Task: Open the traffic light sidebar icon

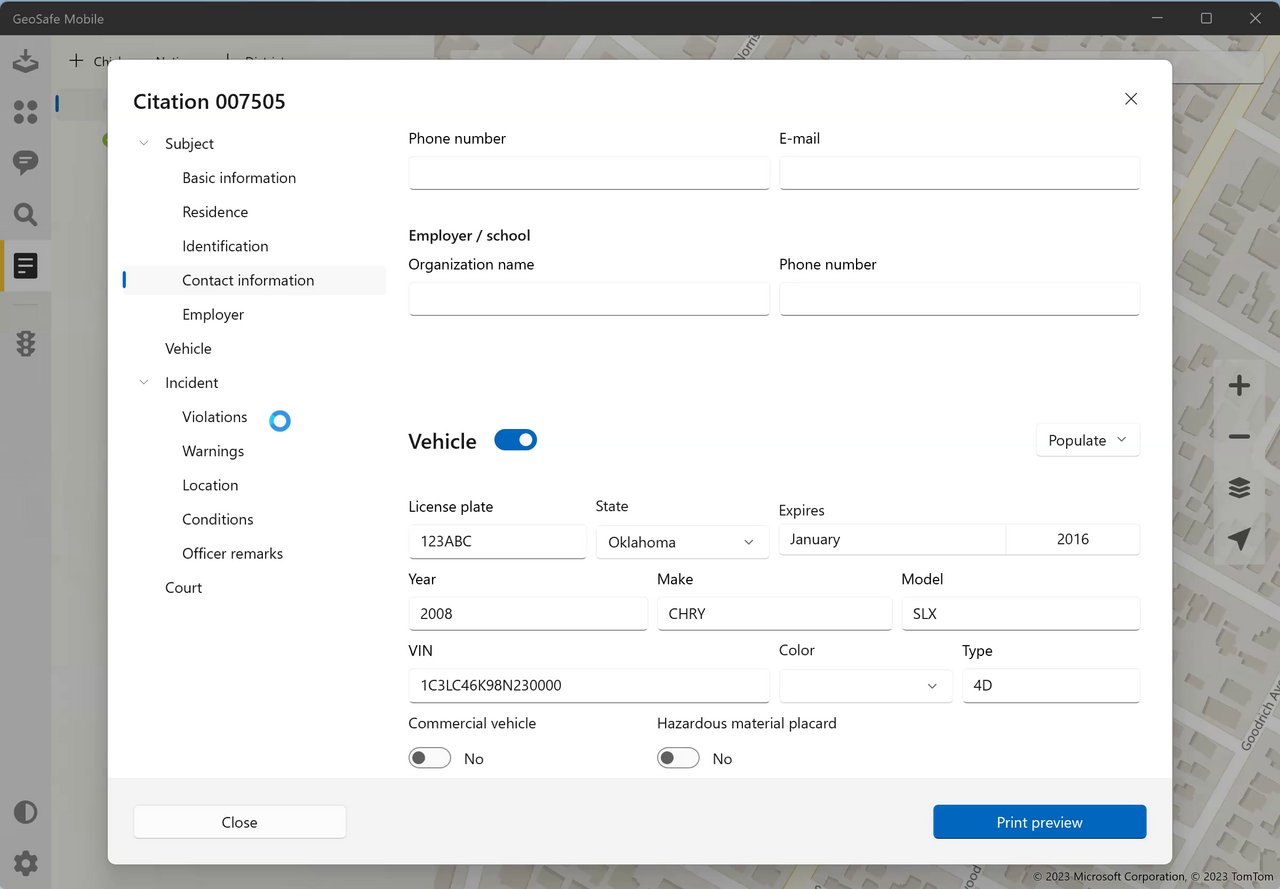Action: [x=25, y=344]
